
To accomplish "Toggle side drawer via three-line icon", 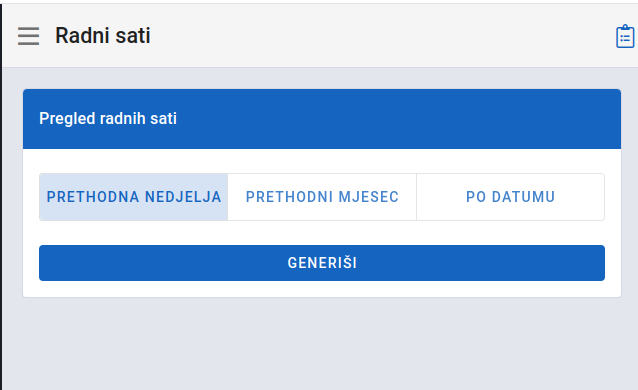I will pos(28,36).
